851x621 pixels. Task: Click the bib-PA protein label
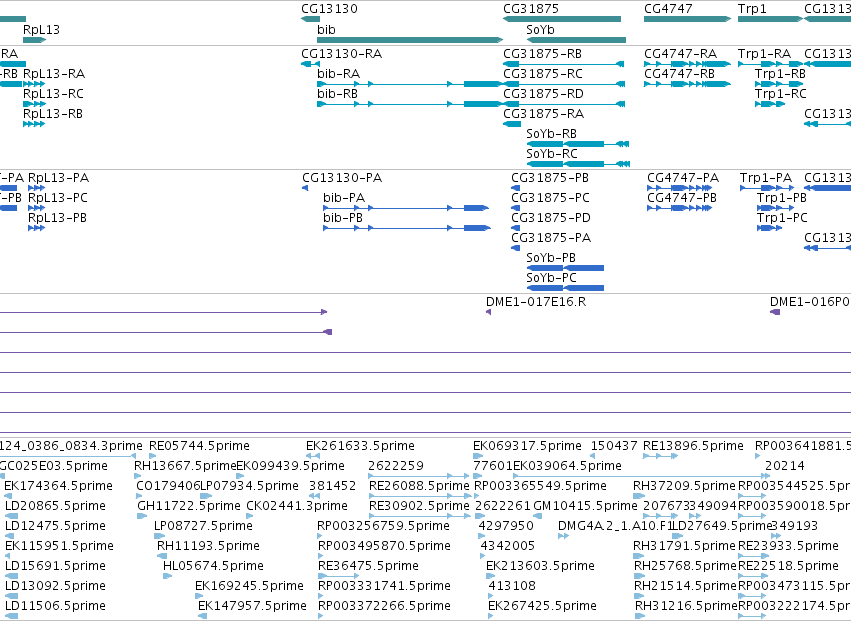(x=344, y=198)
